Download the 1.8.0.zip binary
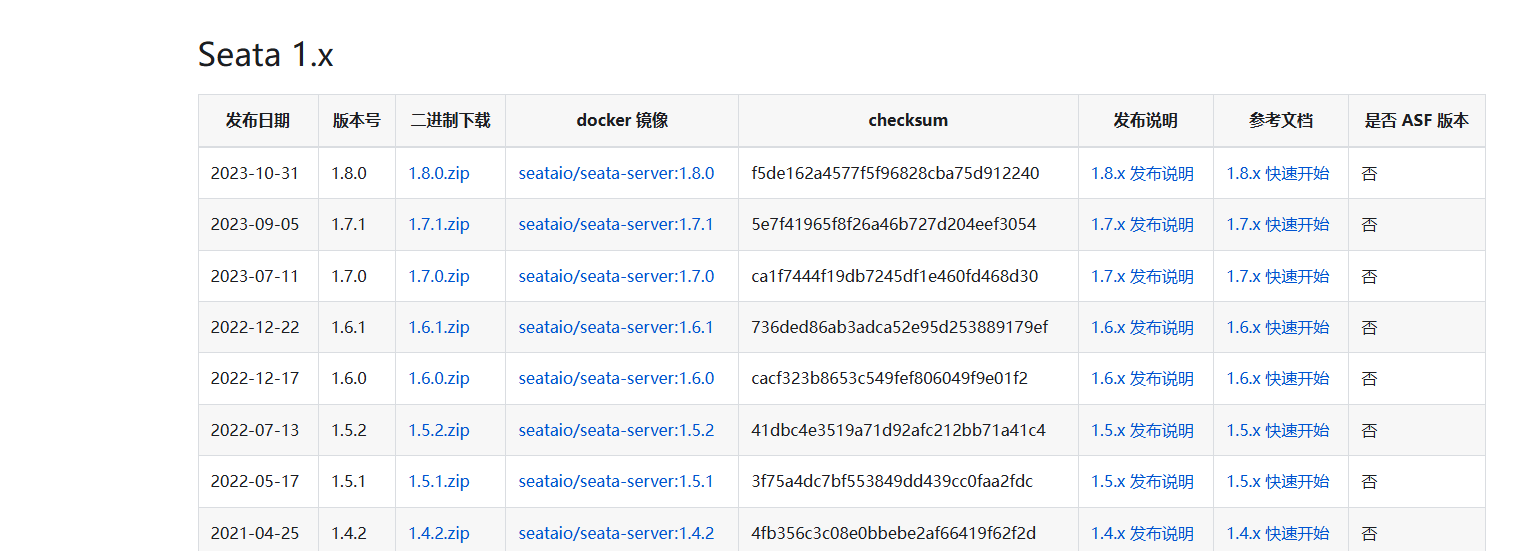The width and height of the screenshot is (1524, 551). coord(438,173)
